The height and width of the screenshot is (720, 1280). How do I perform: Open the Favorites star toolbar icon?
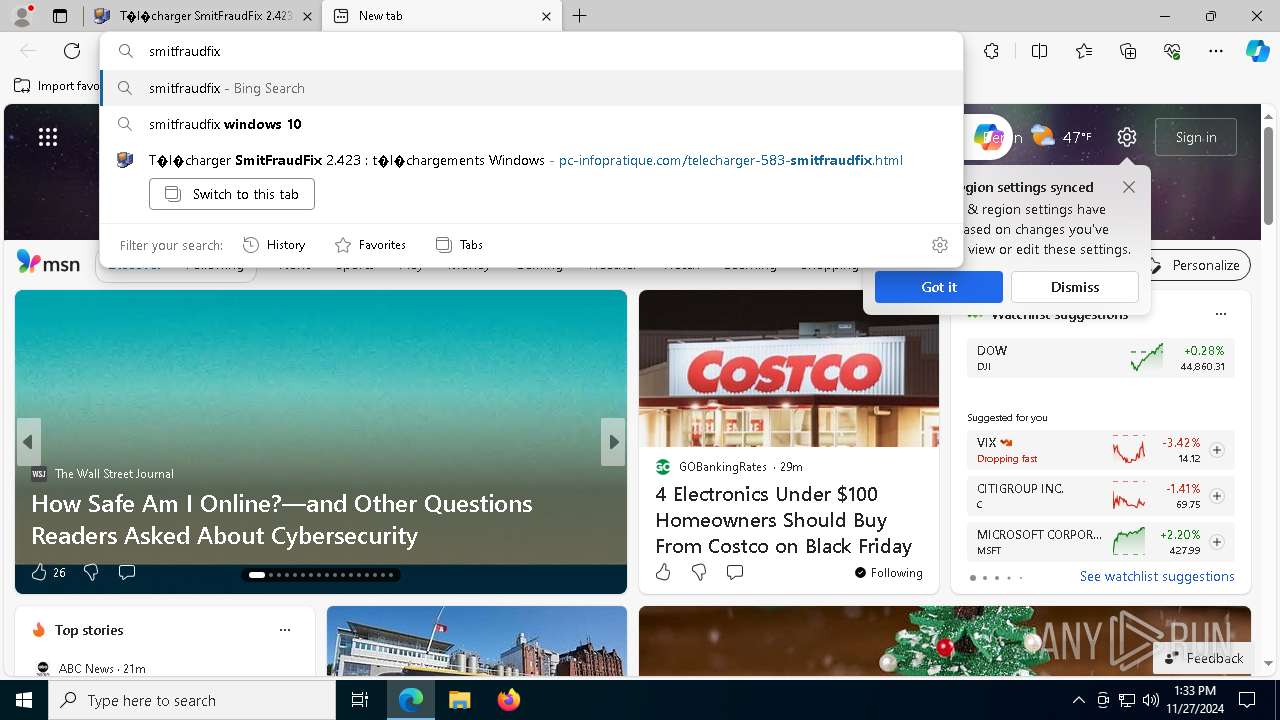point(1084,51)
